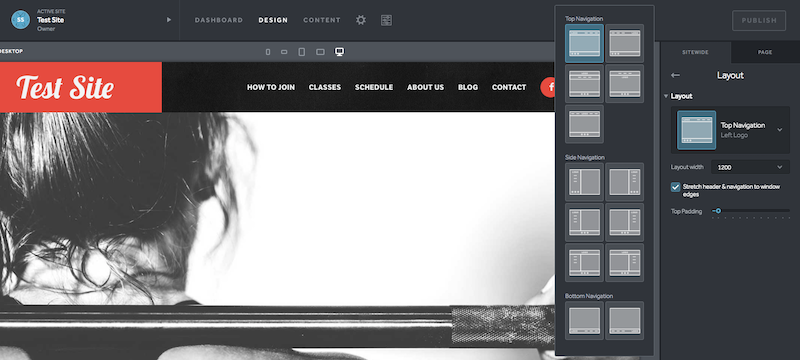Pick the third Top Navigation layout thumbnail
Screen dimensions: 800x360
584,84
